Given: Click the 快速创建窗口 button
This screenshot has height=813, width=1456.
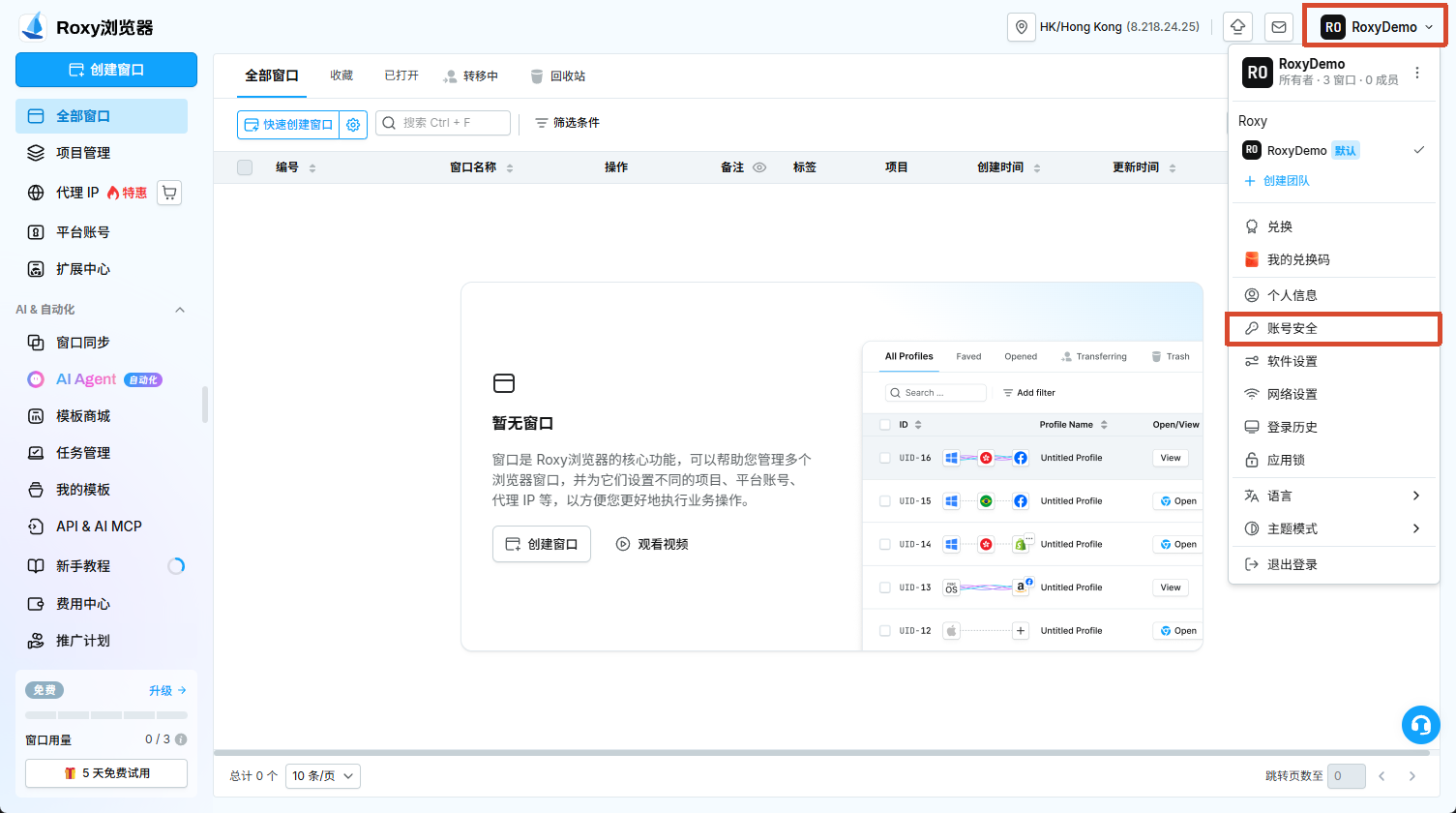Looking at the screenshot, I should pos(288,124).
